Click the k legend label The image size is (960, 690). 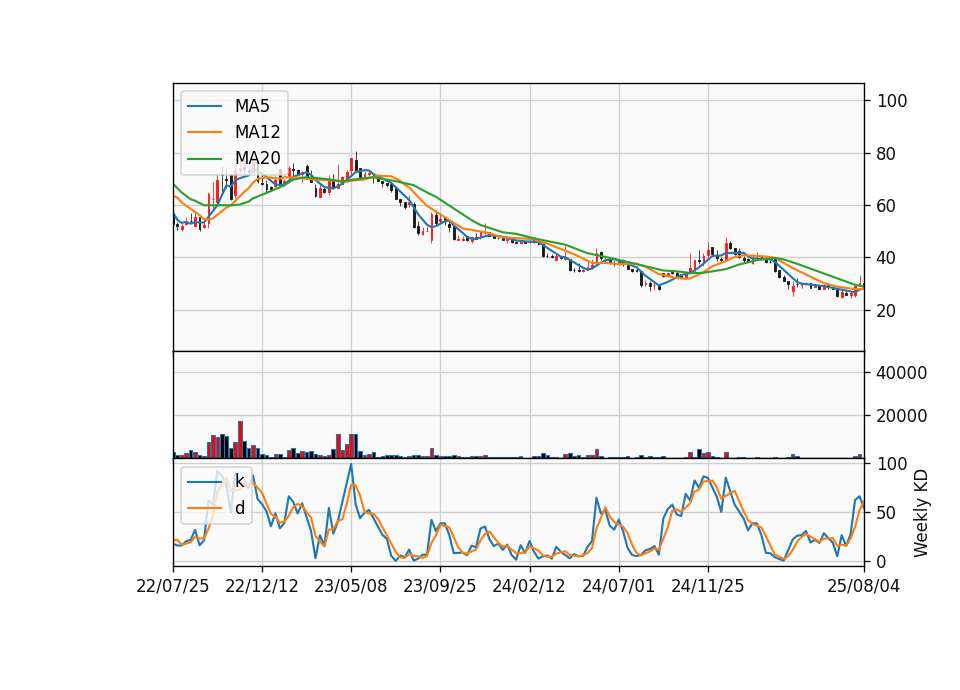coord(239,481)
